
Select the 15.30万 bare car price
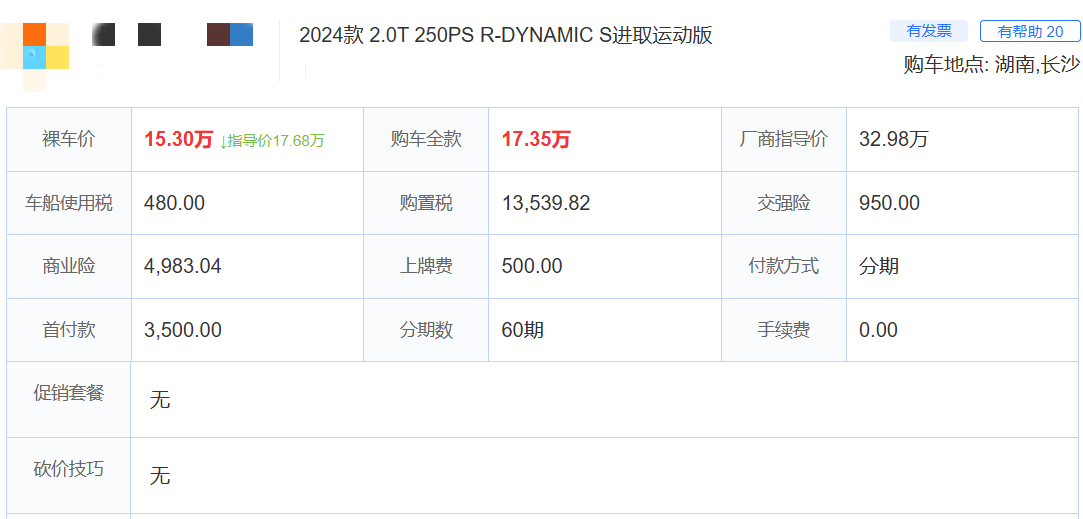178,140
